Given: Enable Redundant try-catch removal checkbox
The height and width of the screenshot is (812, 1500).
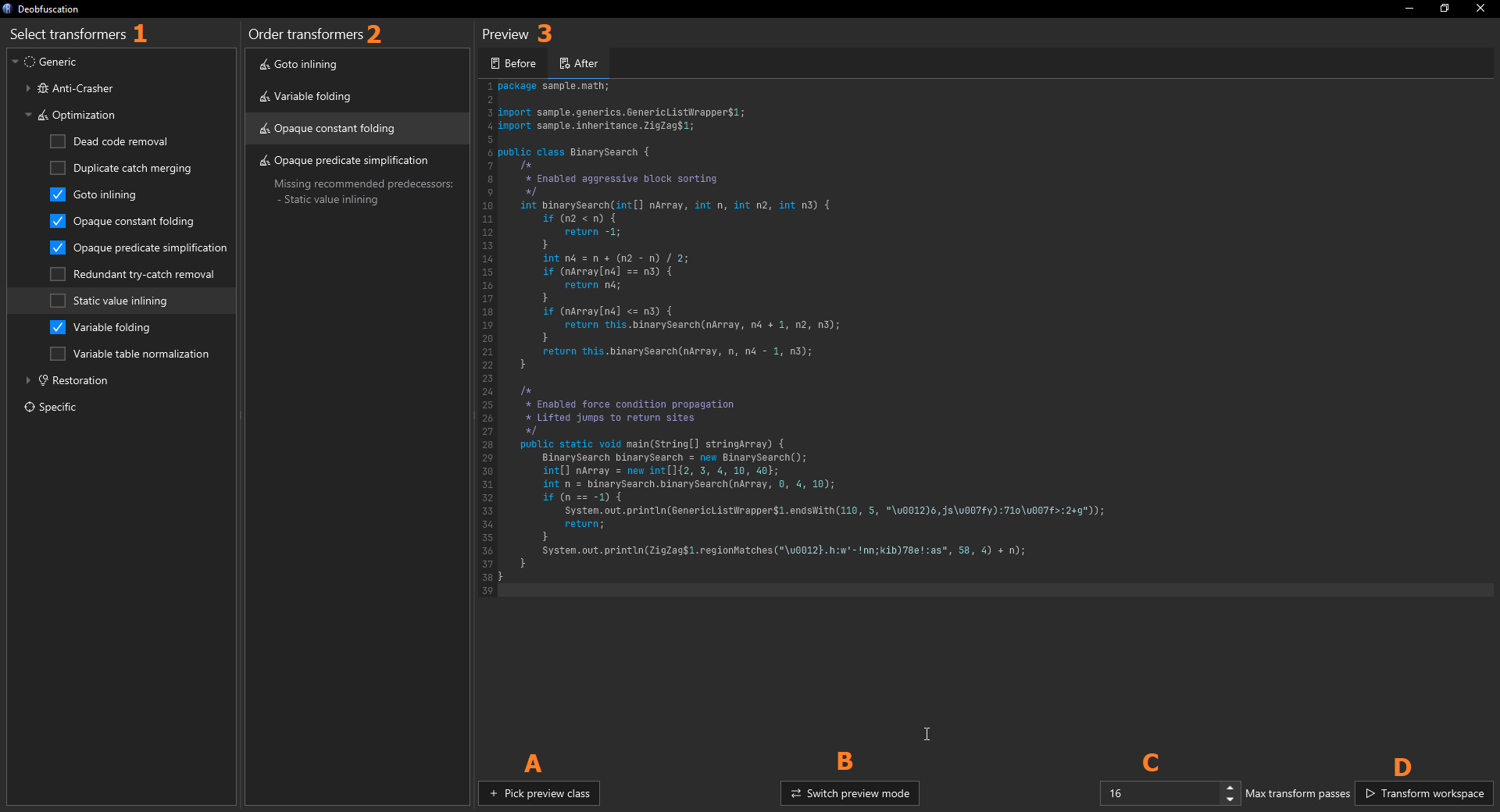Looking at the screenshot, I should click(58, 274).
